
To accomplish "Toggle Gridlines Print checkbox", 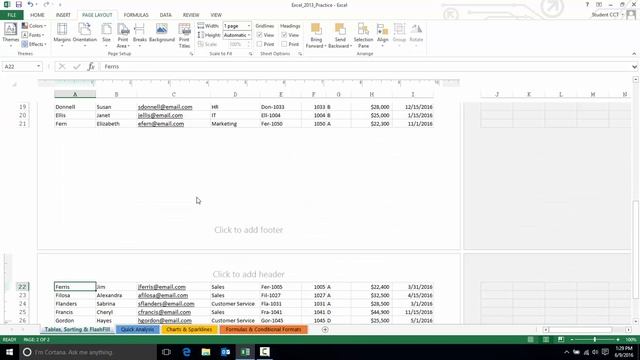I will click(259, 44).
